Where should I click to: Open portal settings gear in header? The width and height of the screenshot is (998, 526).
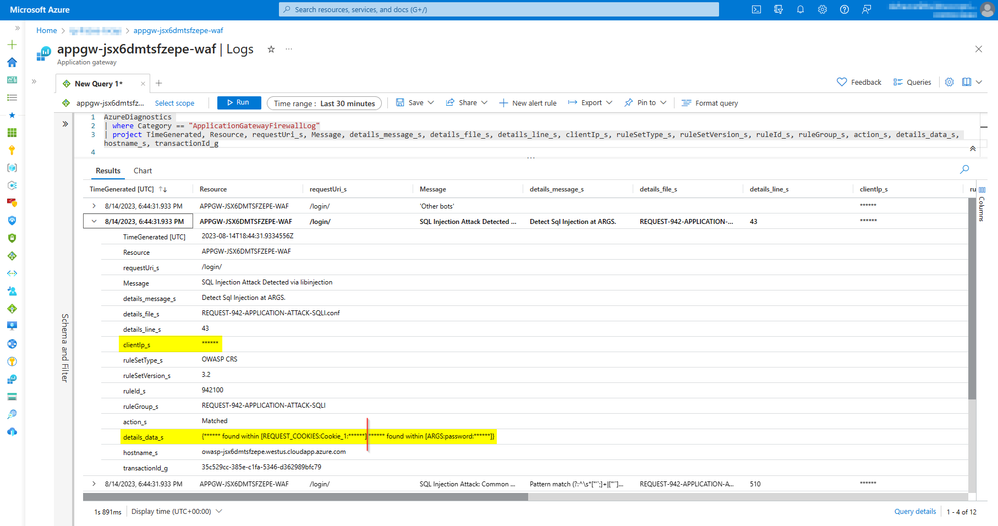pyautogui.click(x=822, y=10)
